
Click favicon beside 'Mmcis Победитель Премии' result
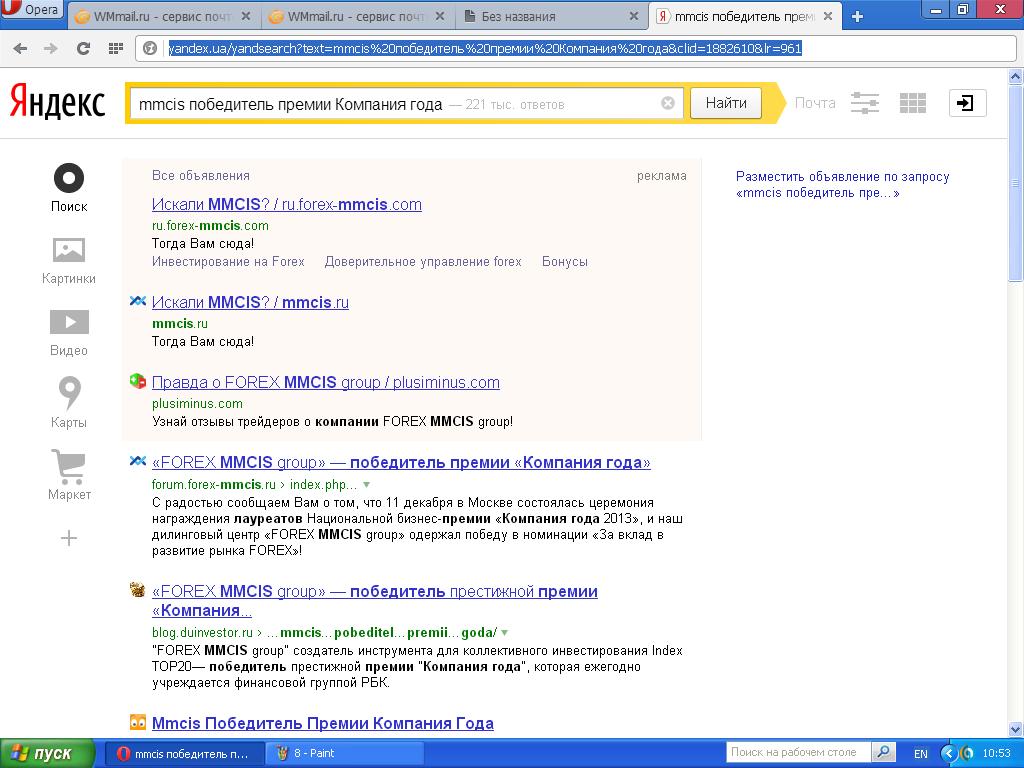[x=138, y=722]
